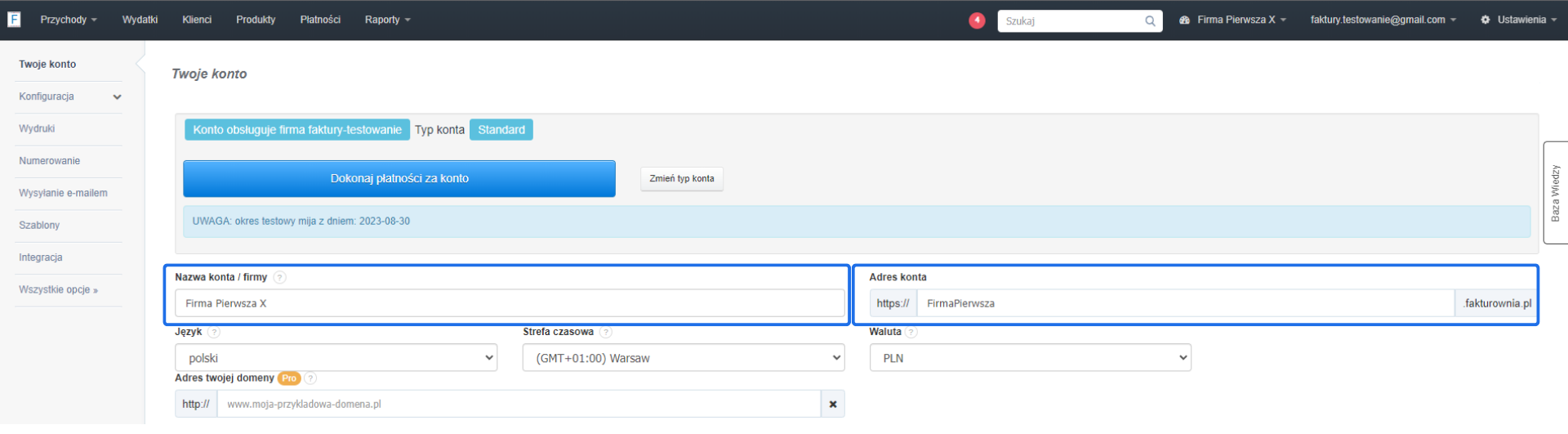
Task: Open the Raporty menu
Action: (x=387, y=20)
